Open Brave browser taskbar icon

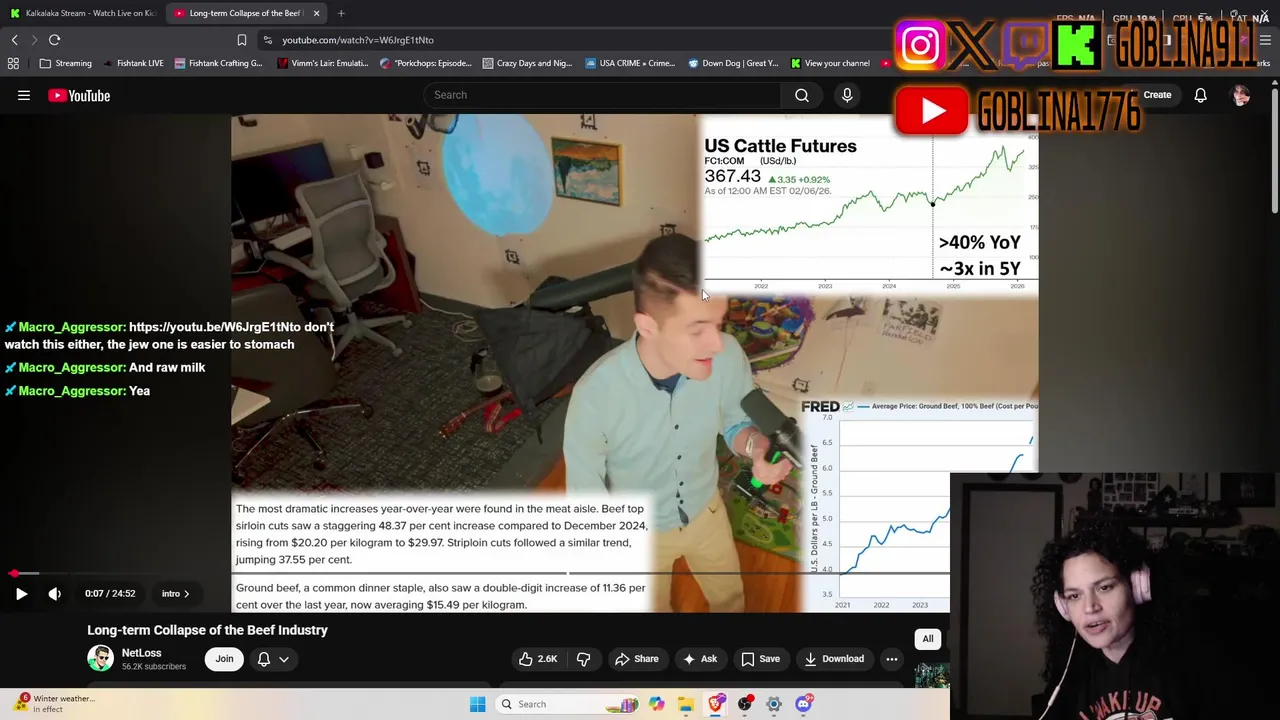[716, 704]
